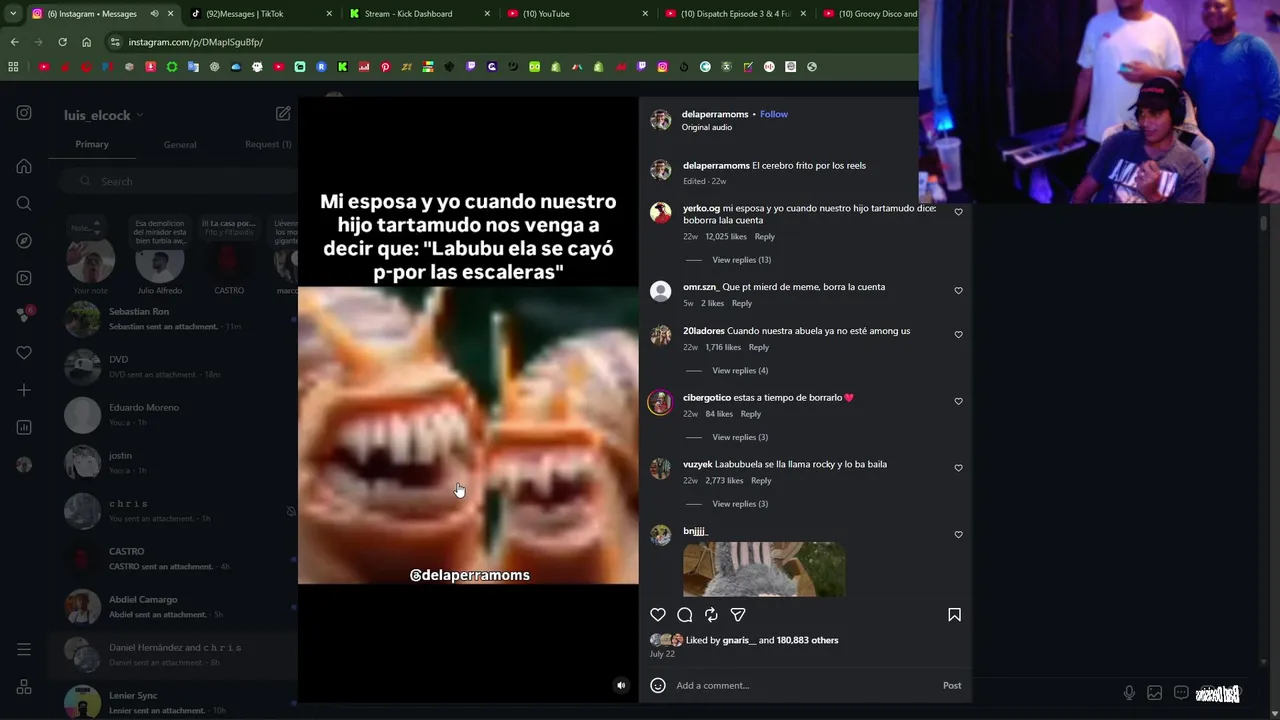Reply to yerko.og's comment
The image size is (1280, 720).
[x=765, y=237]
